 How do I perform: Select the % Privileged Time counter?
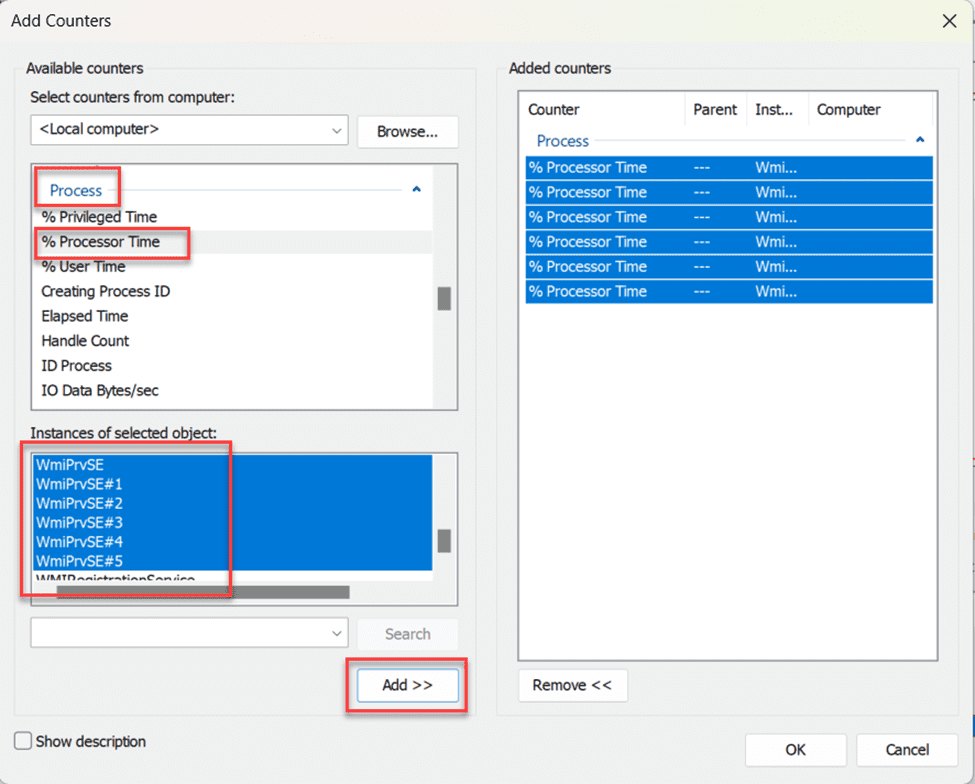pyautogui.click(x=99, y=217)
